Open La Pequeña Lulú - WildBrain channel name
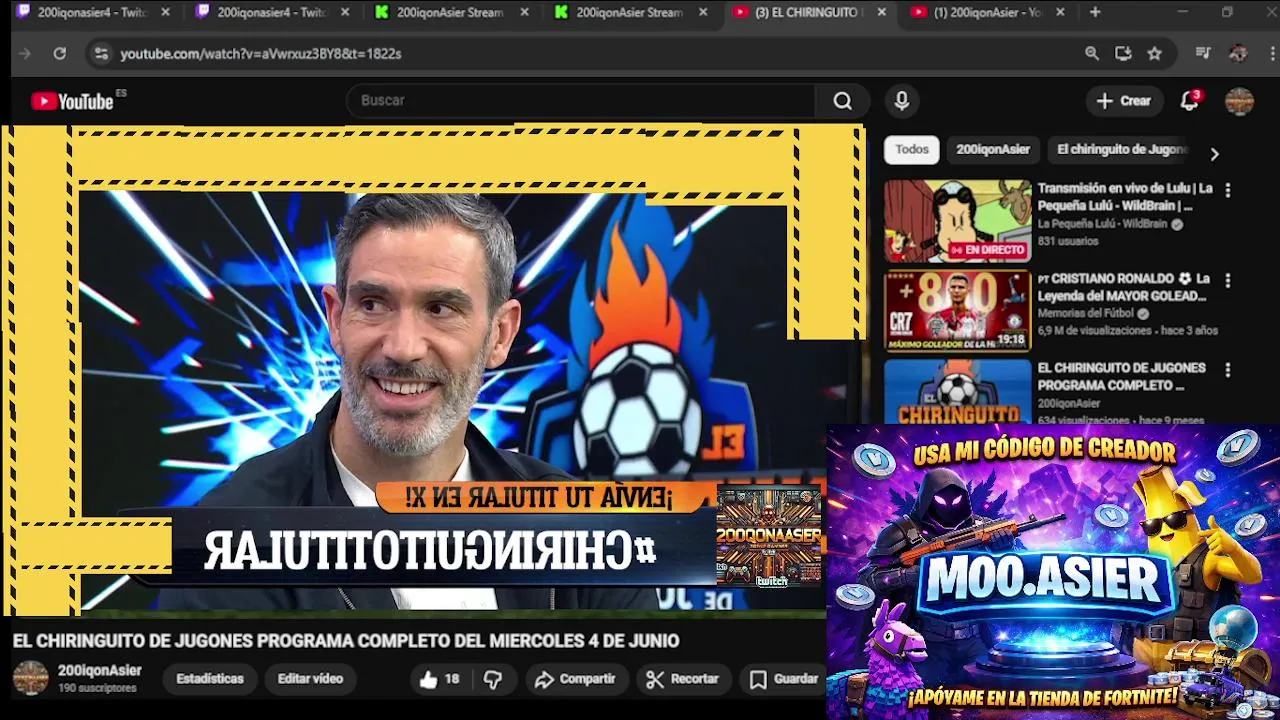 point(1103,224)
